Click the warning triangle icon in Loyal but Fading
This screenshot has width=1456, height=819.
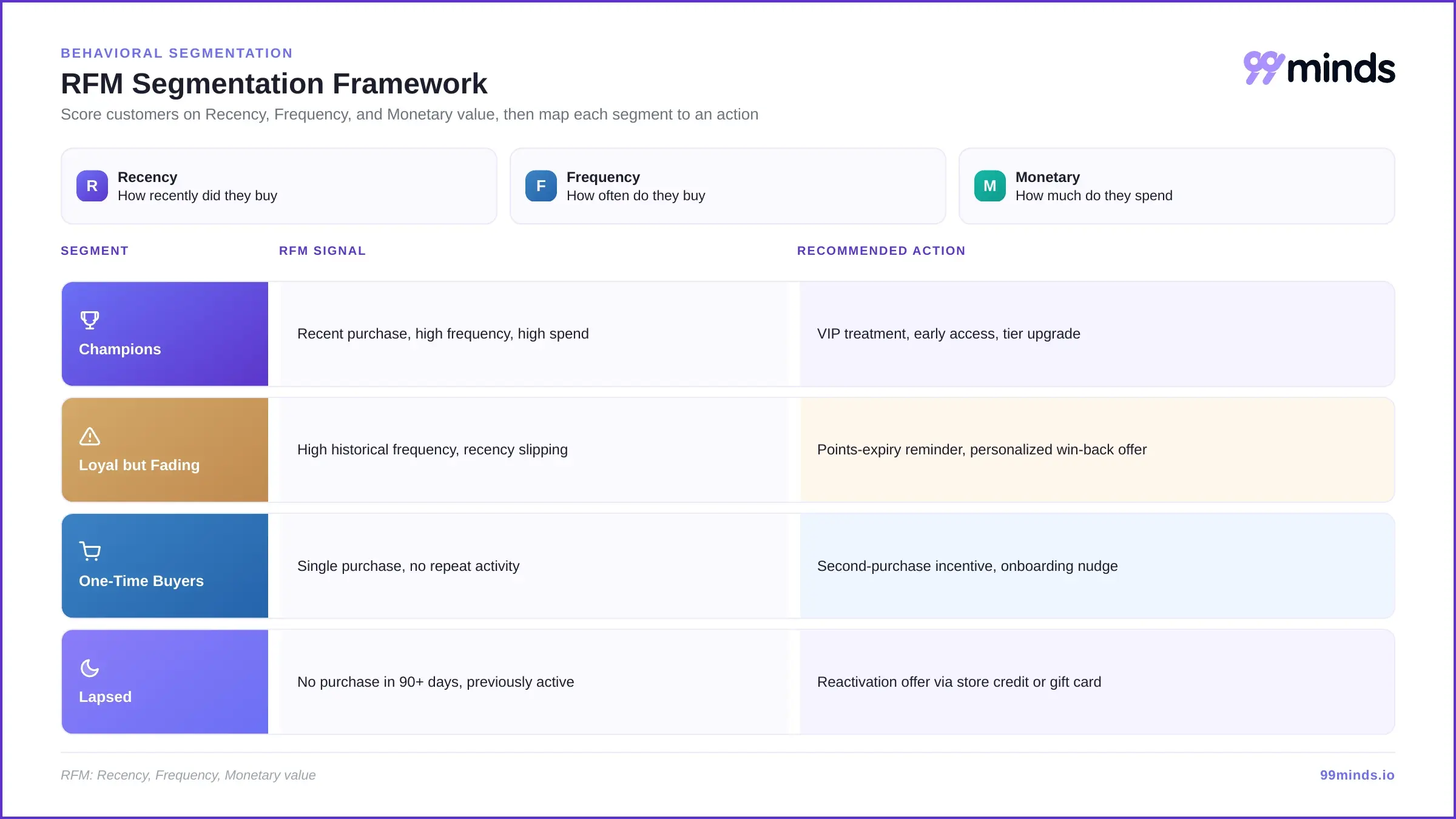(x=90, y=436)
